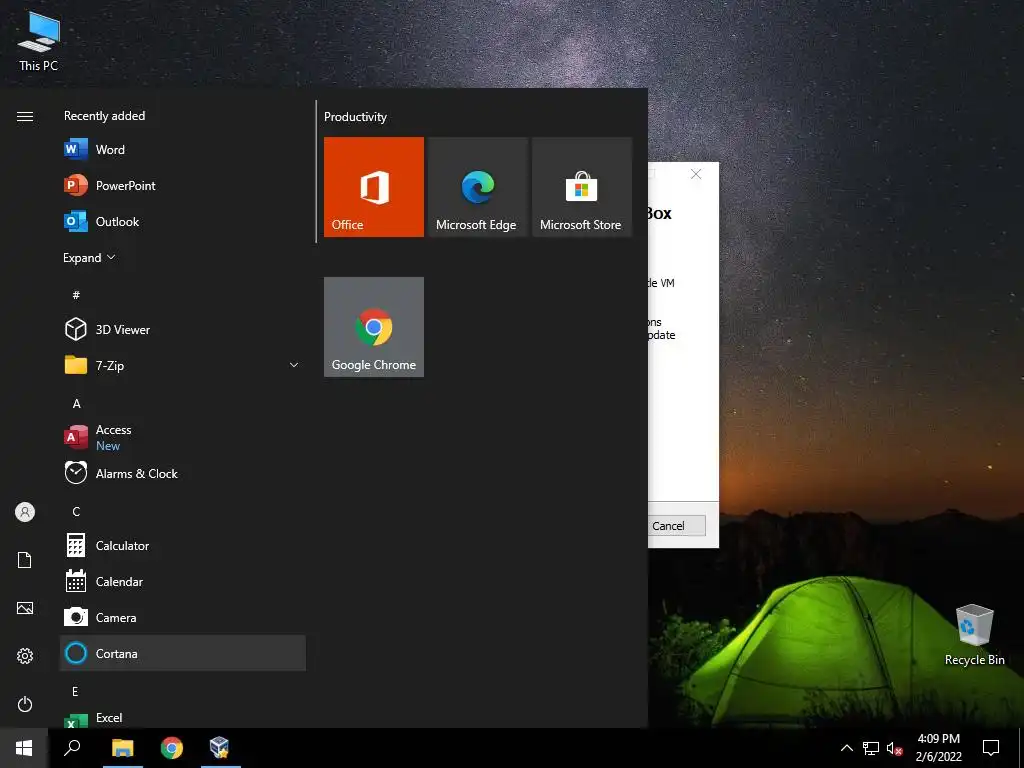Viewport: 1024px width, 768px height.
Task: Open taskbar Search magnifier
Action: [x=72, y=748]
